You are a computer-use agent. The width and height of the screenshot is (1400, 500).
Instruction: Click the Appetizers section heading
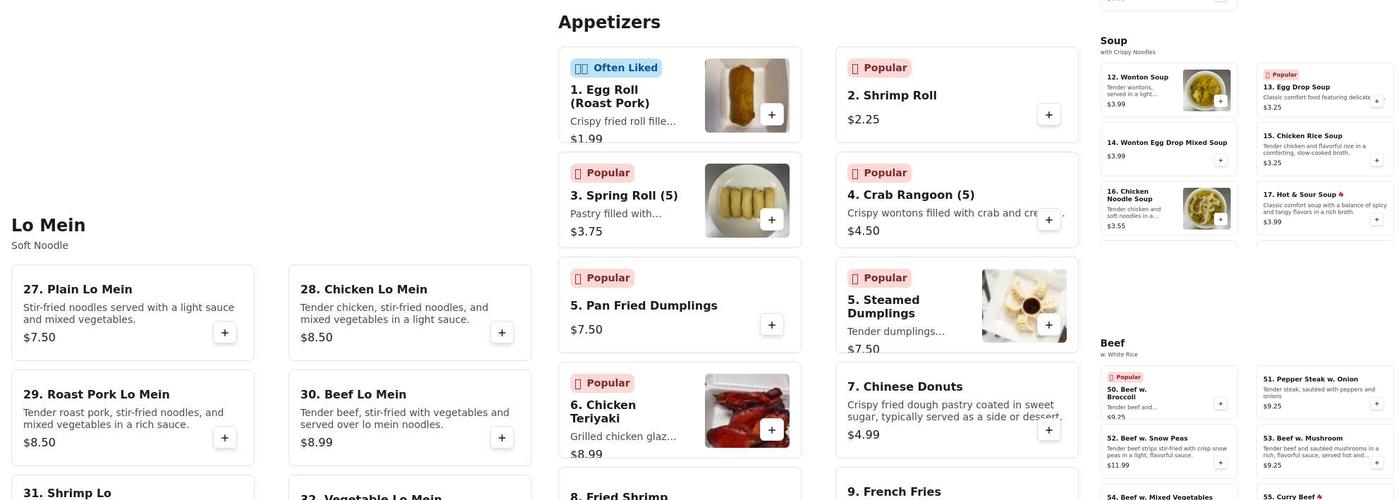click(x=609, y=22)
